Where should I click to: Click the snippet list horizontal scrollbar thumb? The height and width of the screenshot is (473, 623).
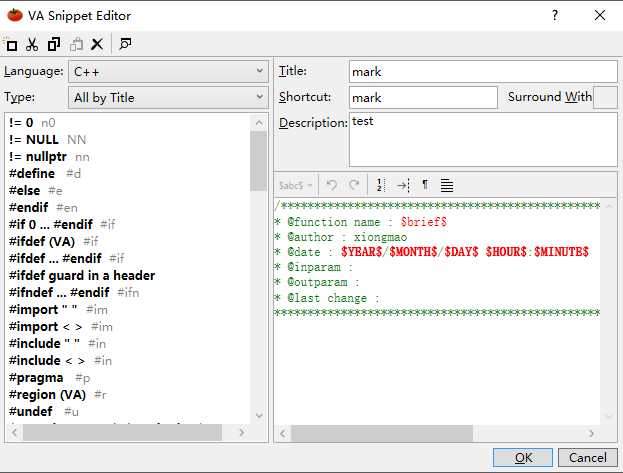coord(122,432)
